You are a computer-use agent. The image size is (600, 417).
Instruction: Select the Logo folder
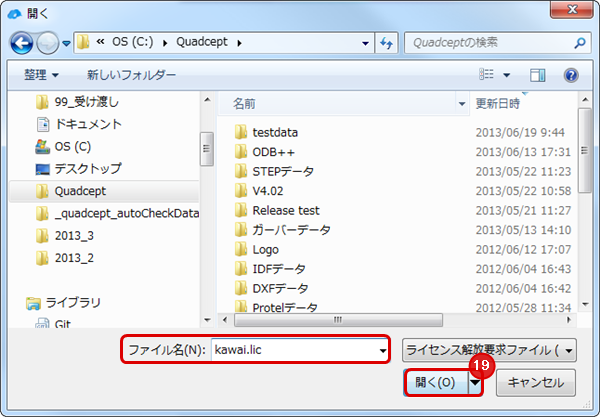tap(266, 250)
